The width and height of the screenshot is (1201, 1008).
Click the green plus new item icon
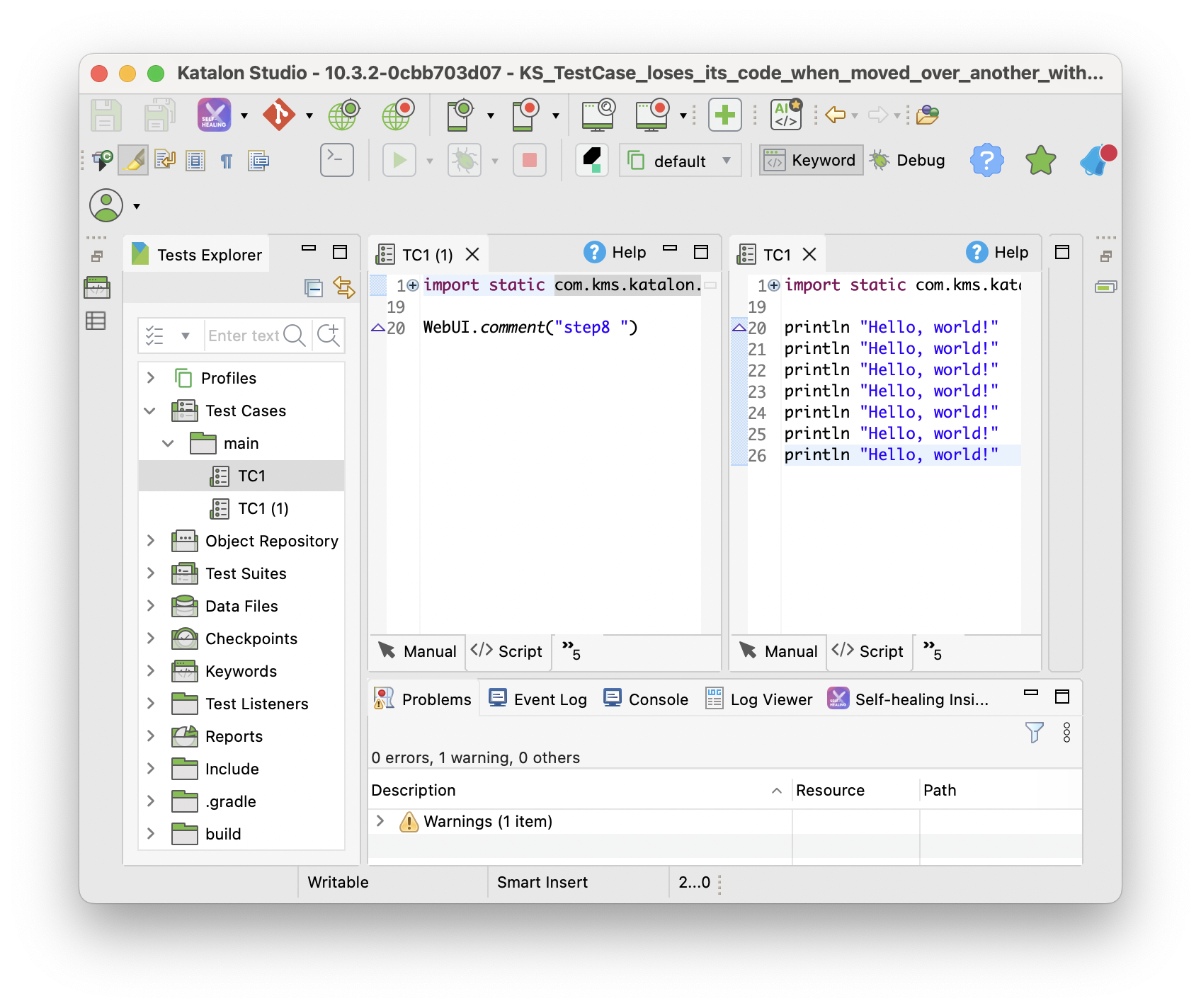point(724,115)
